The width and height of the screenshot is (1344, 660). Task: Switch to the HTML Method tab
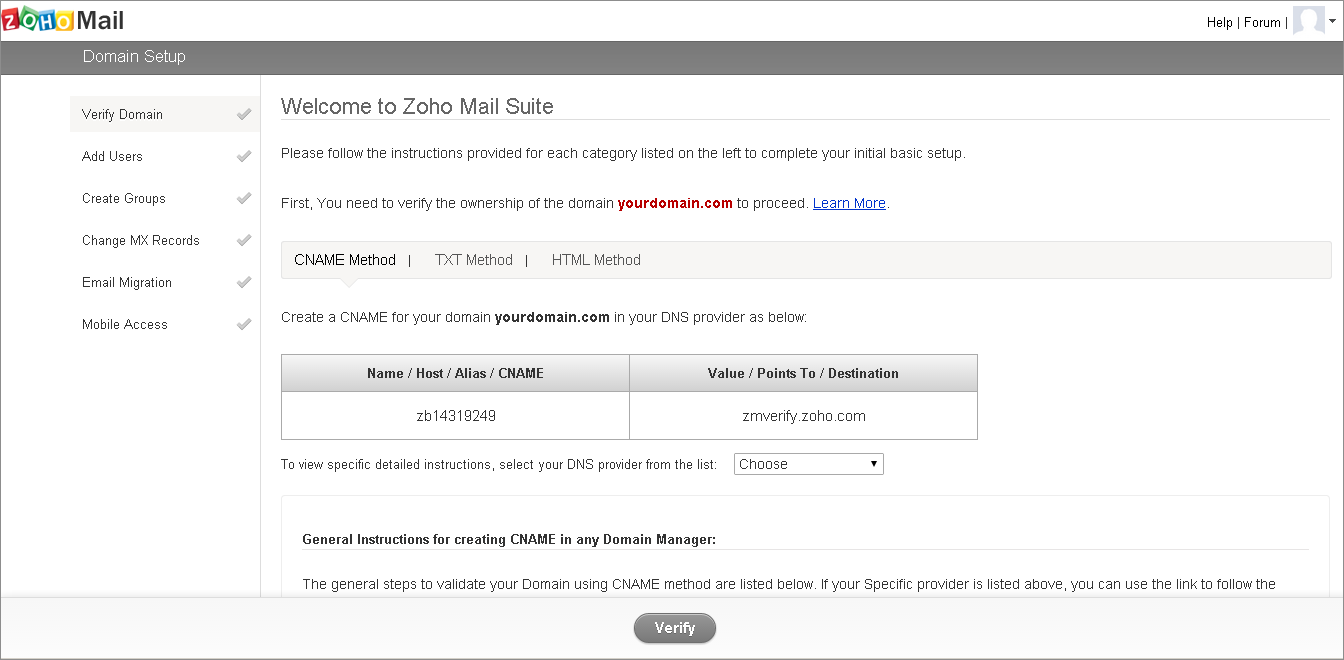595,260
